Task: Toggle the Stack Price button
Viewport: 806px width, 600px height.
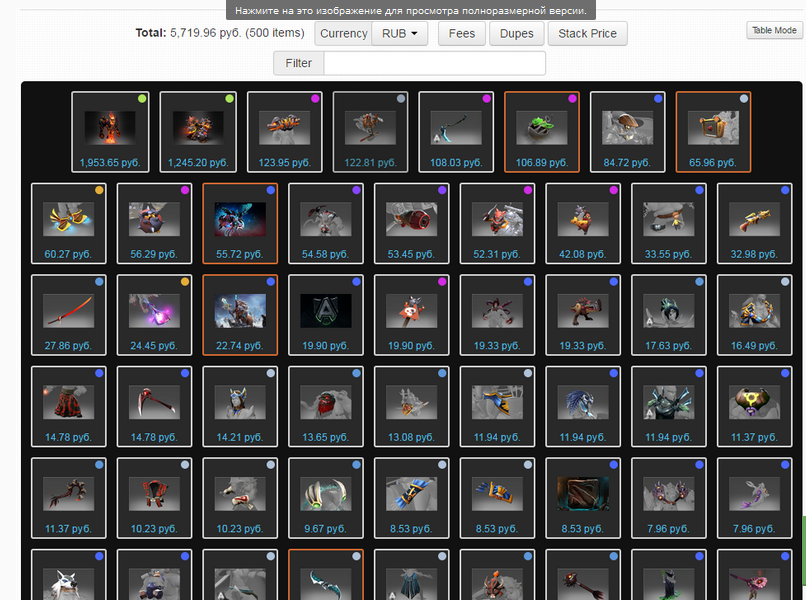Action: coord(588,33)
